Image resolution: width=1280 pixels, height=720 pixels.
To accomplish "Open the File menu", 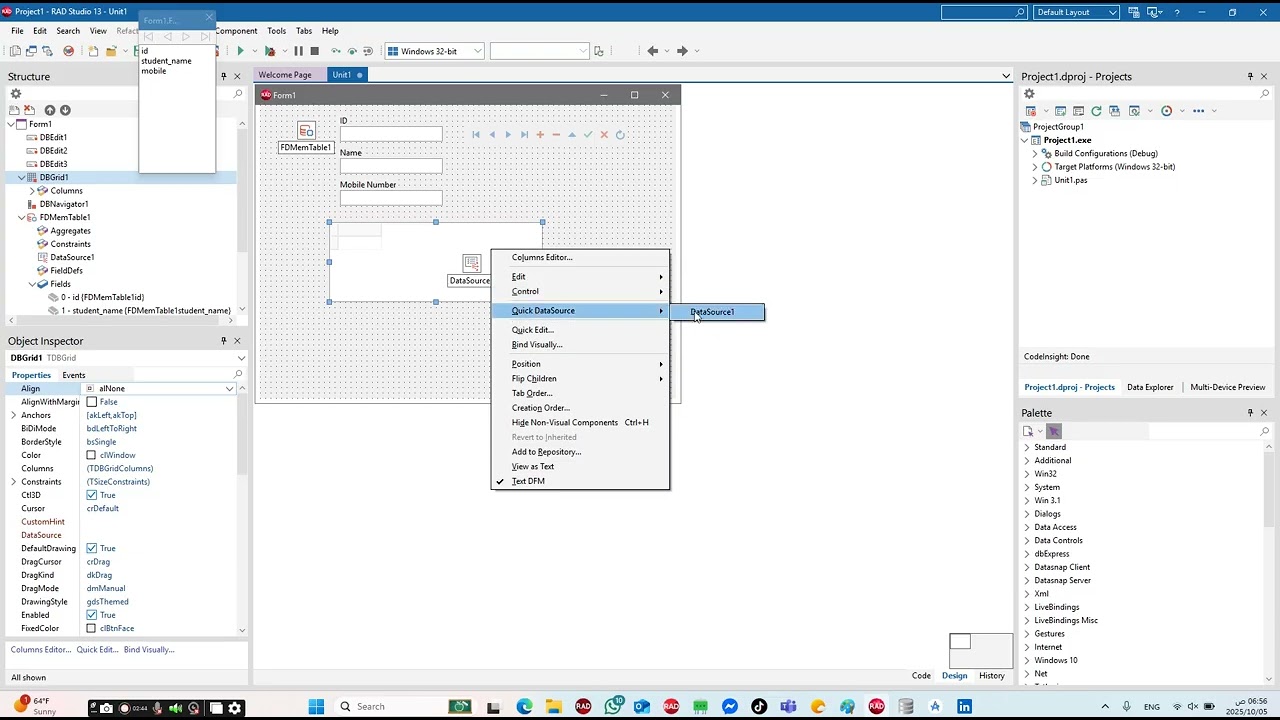I will [17, 31].
